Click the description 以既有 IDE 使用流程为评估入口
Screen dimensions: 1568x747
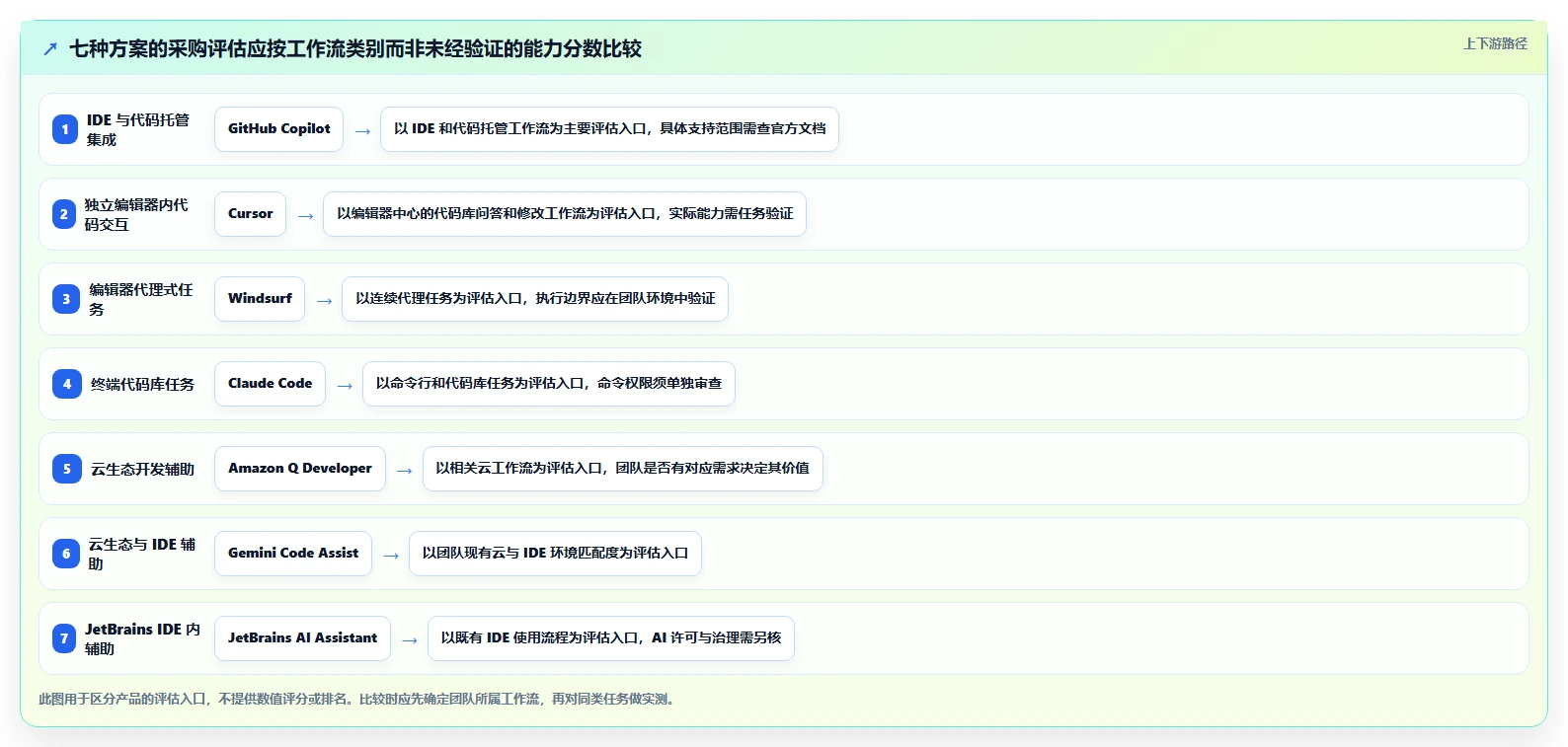[611, 638]
